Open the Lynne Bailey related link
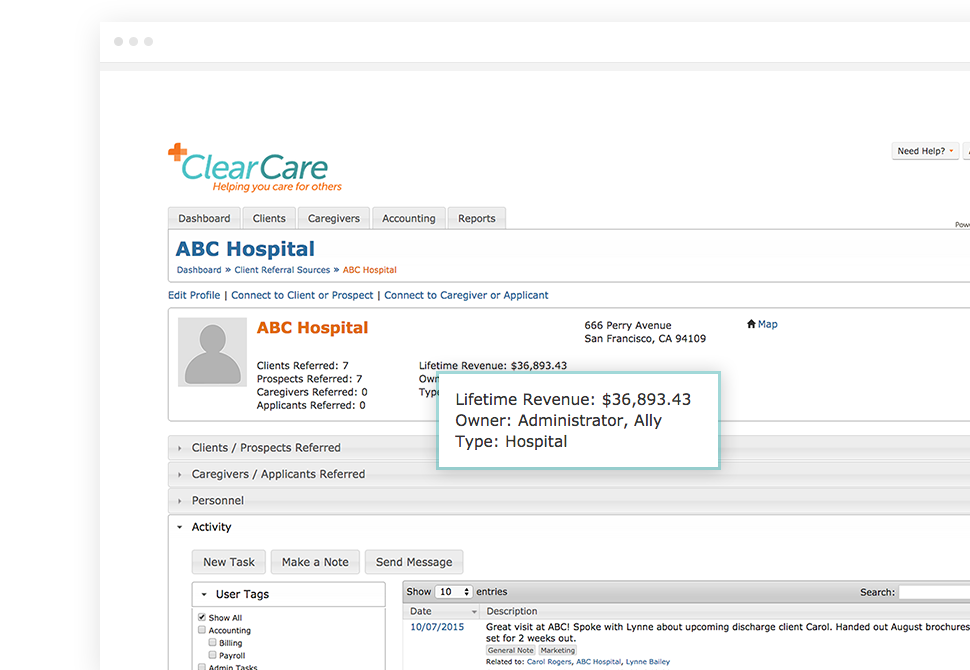970x670 pixels. (x=648, y=661)
